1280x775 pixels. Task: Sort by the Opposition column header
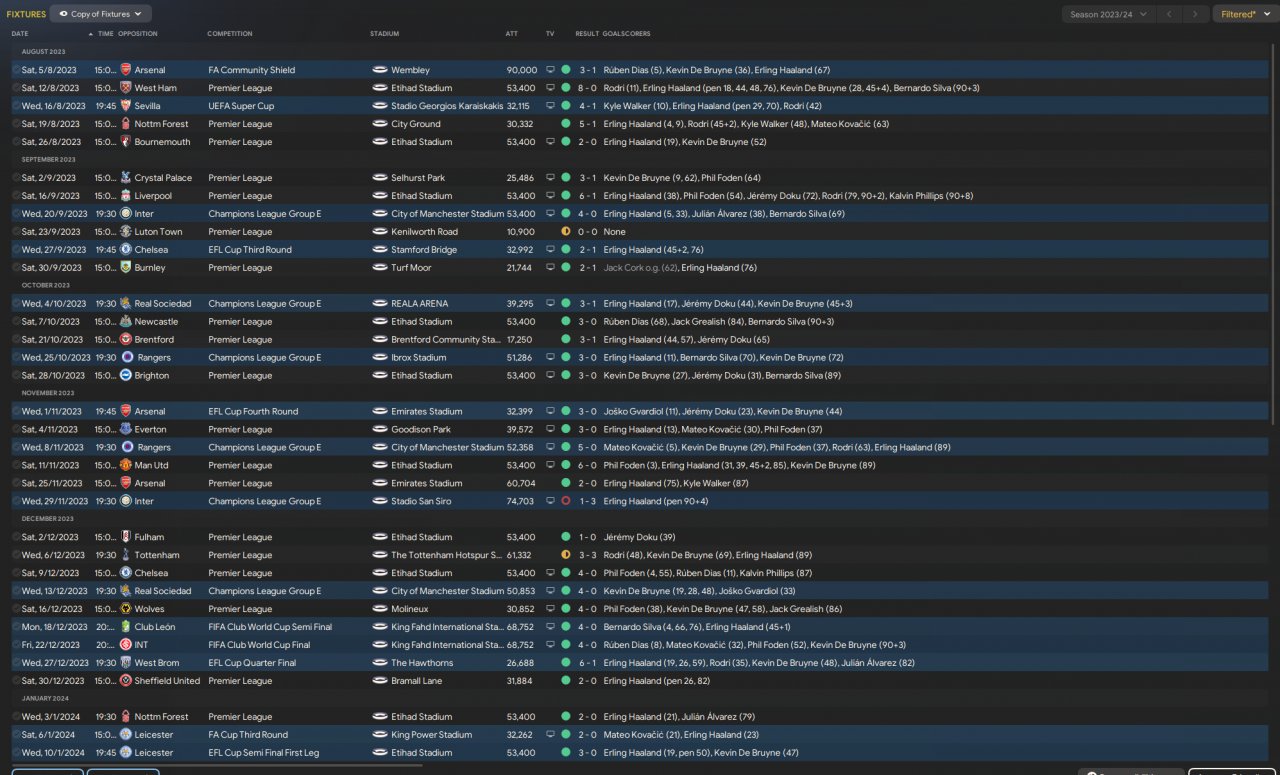click(137, 34)
